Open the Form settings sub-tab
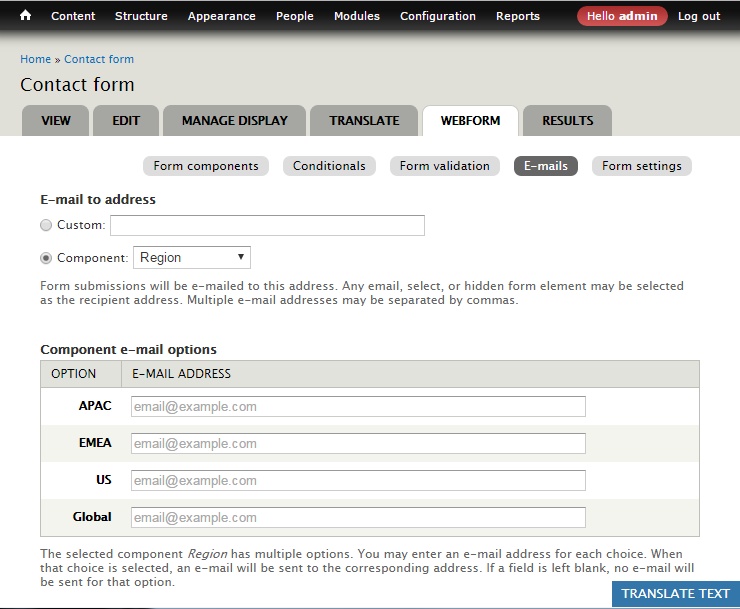740x609 pixels. tap(642, 166)
